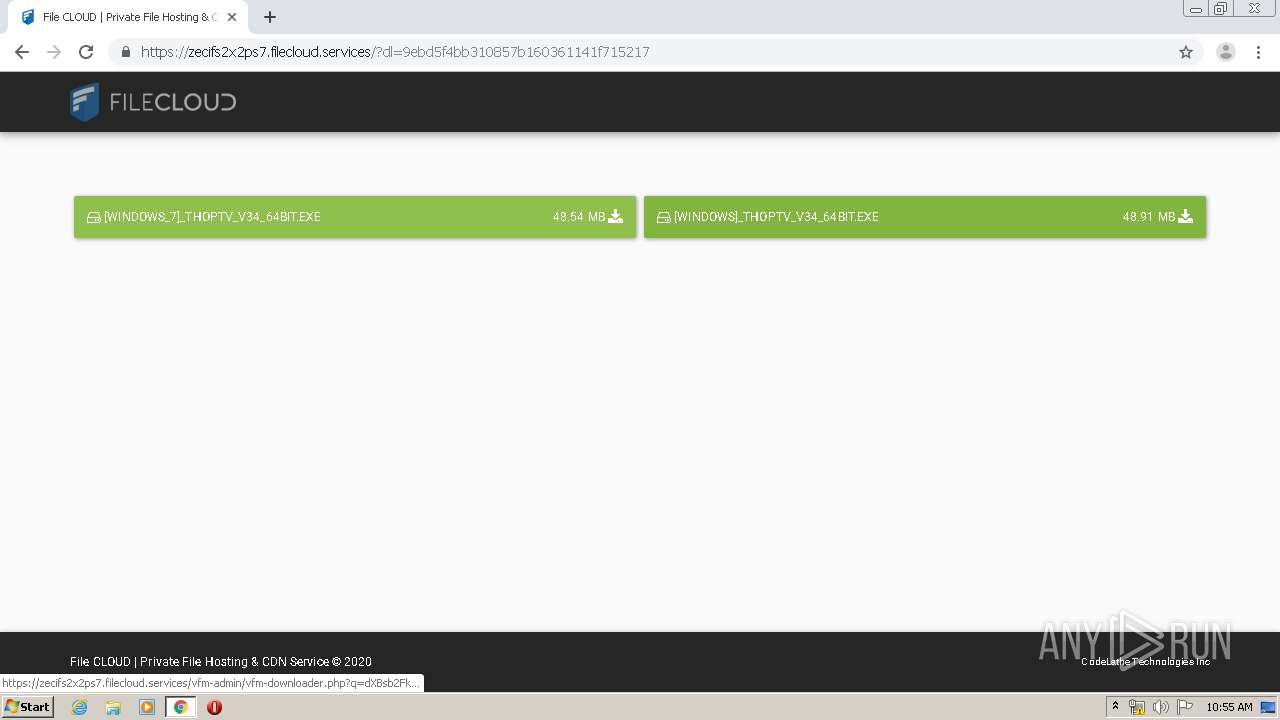Screen dimensions: 1280x720
Task: View site security lock information
Action: [x=125, y=52]
